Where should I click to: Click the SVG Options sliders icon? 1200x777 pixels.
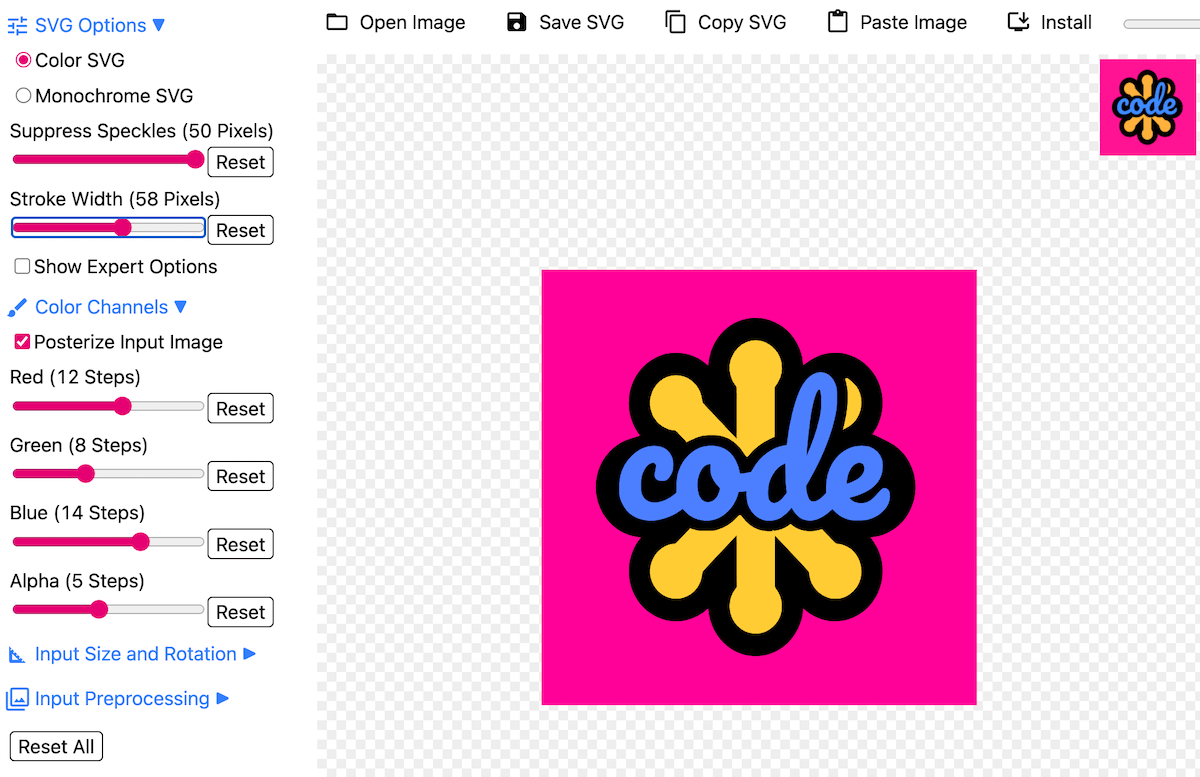(x=17, y=24)
